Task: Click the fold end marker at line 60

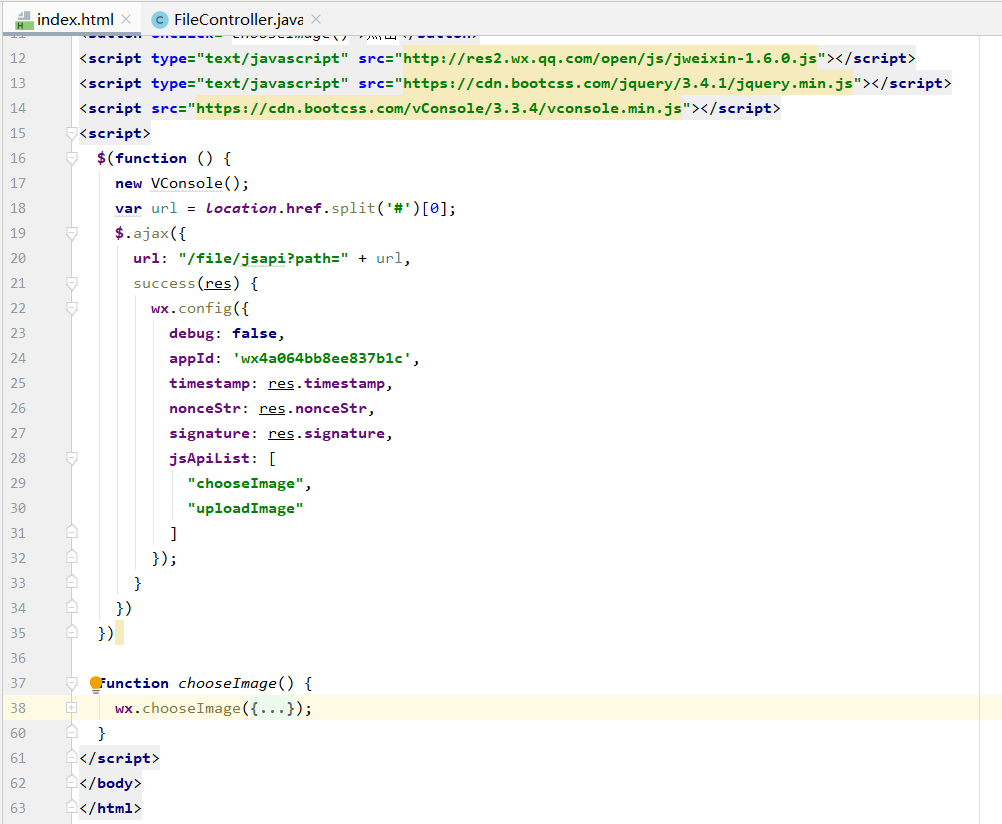Action: (x=72, y=733)
